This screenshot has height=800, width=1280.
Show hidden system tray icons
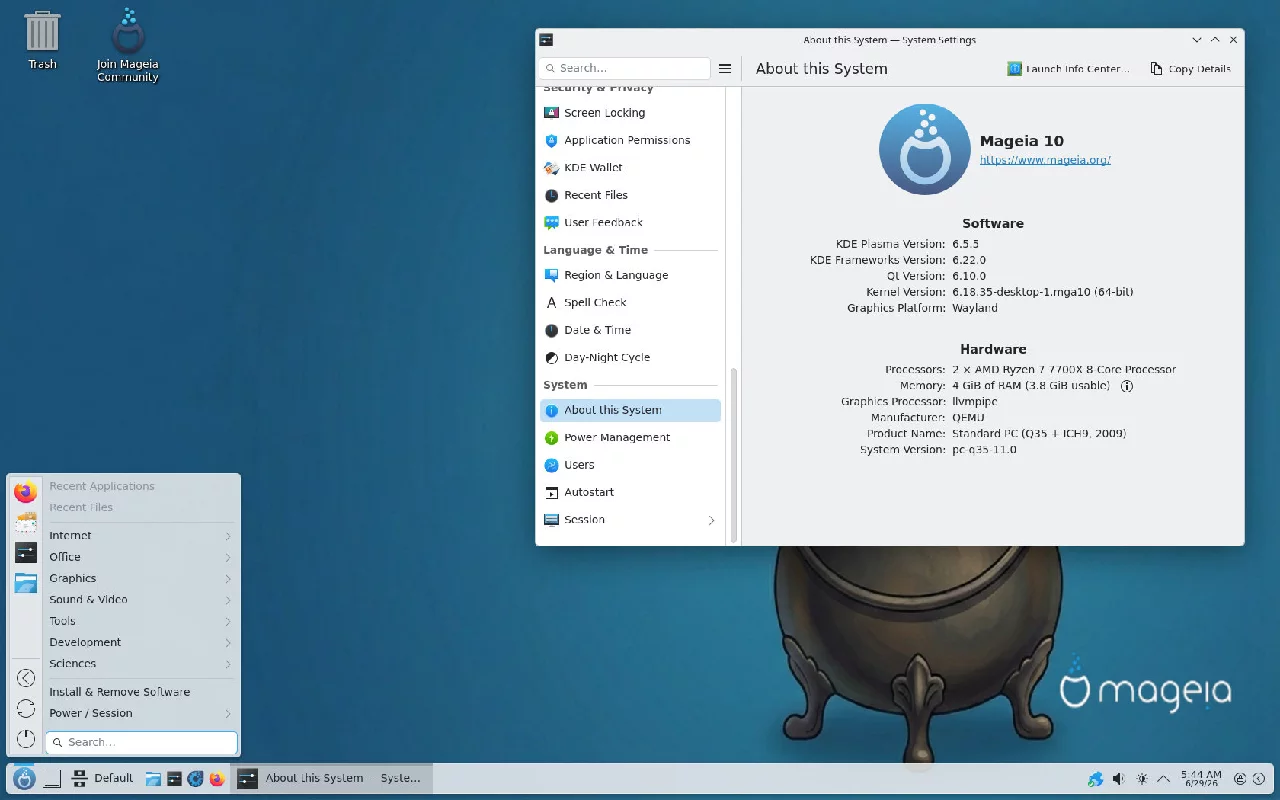click(x=1163, y=778)
